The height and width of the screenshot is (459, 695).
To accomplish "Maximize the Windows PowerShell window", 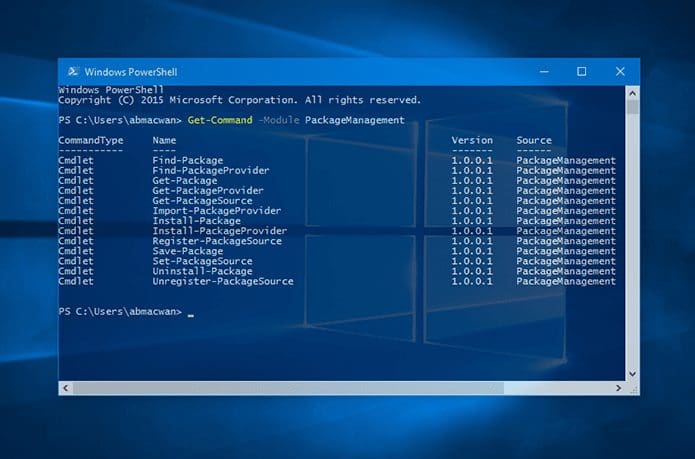I will (x=582, y=71).
